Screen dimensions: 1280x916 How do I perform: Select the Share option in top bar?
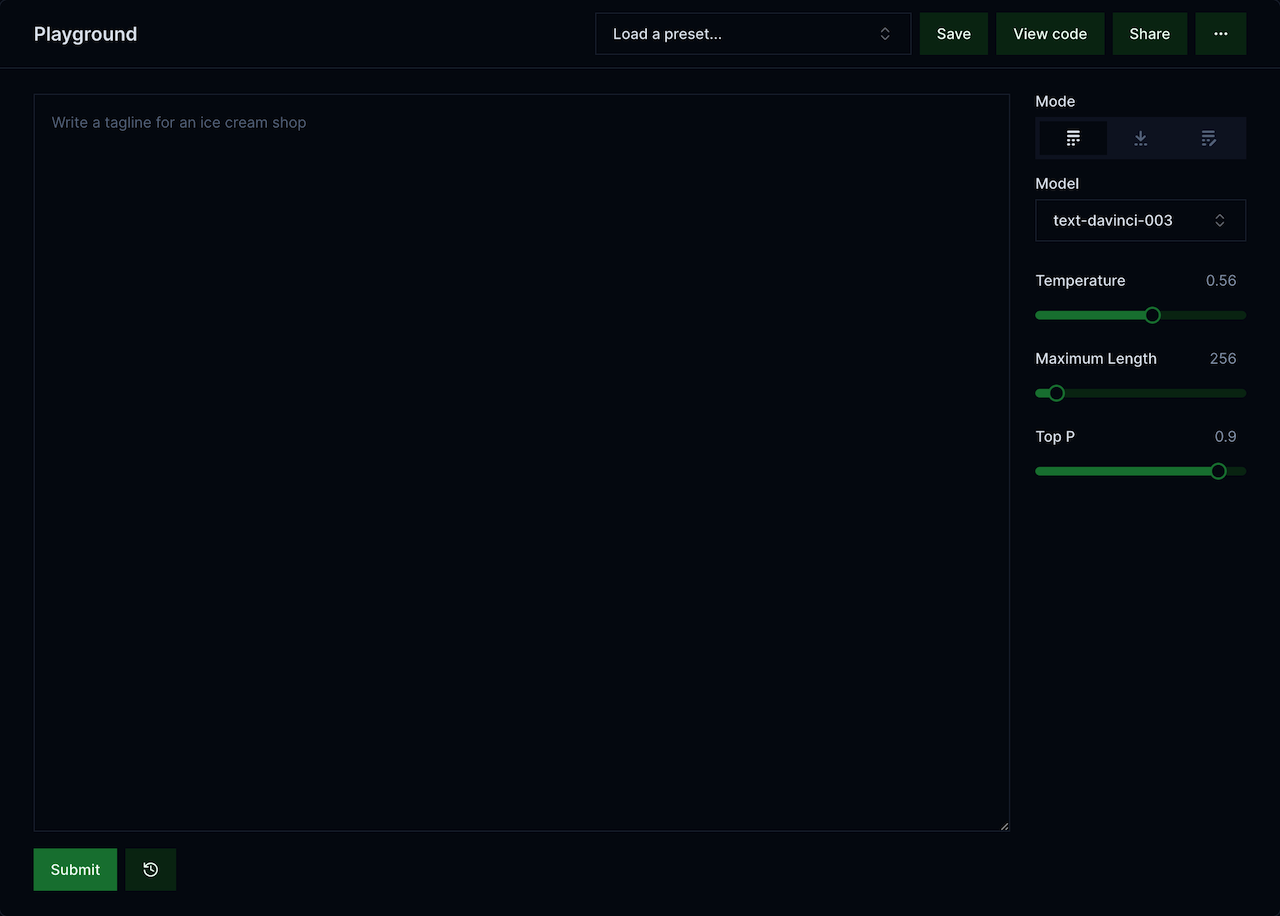1149,33
